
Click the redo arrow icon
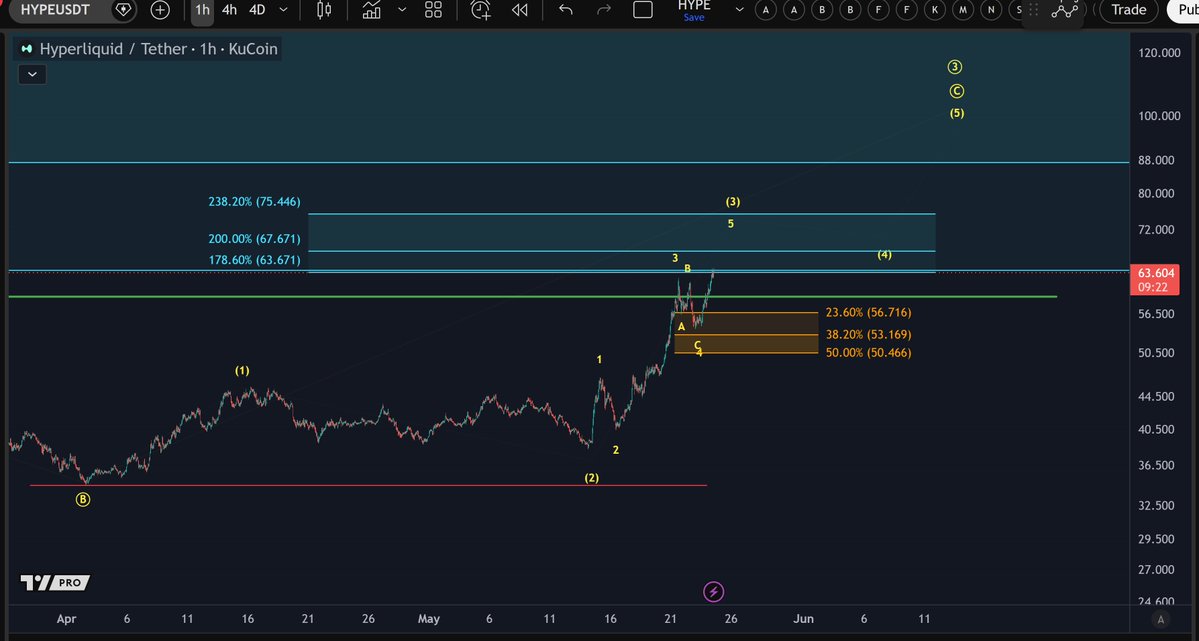pyautogui.click(x=604, y=10)
